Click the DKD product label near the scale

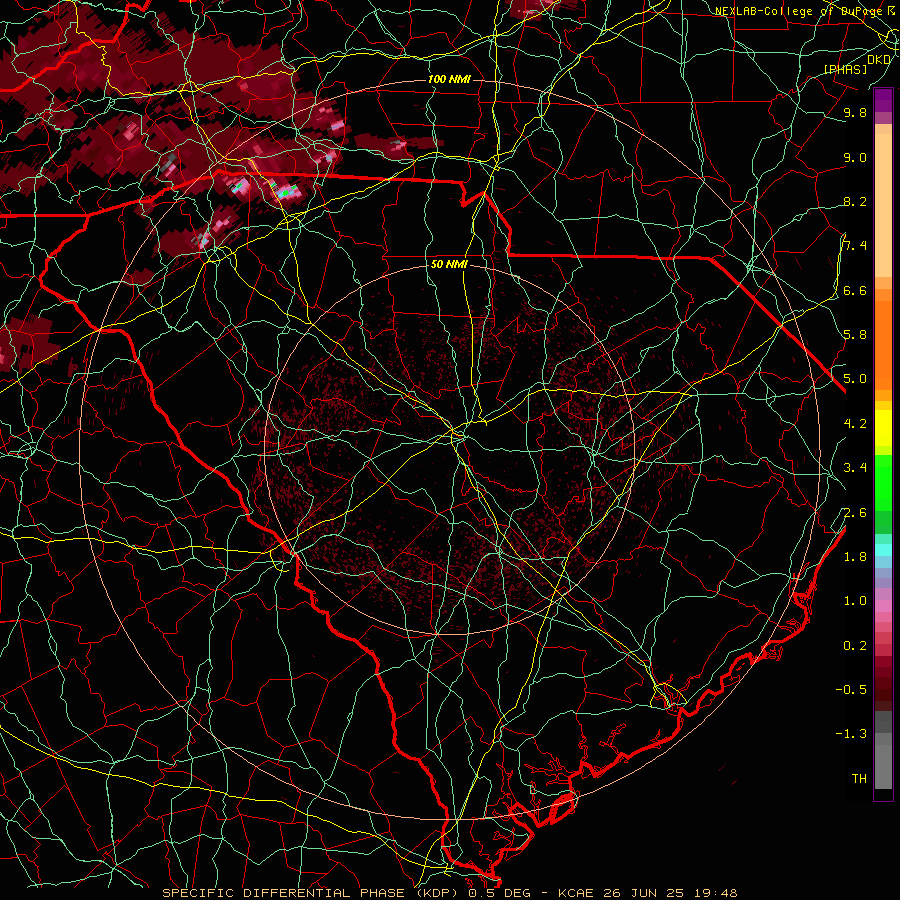click(878, 59)
